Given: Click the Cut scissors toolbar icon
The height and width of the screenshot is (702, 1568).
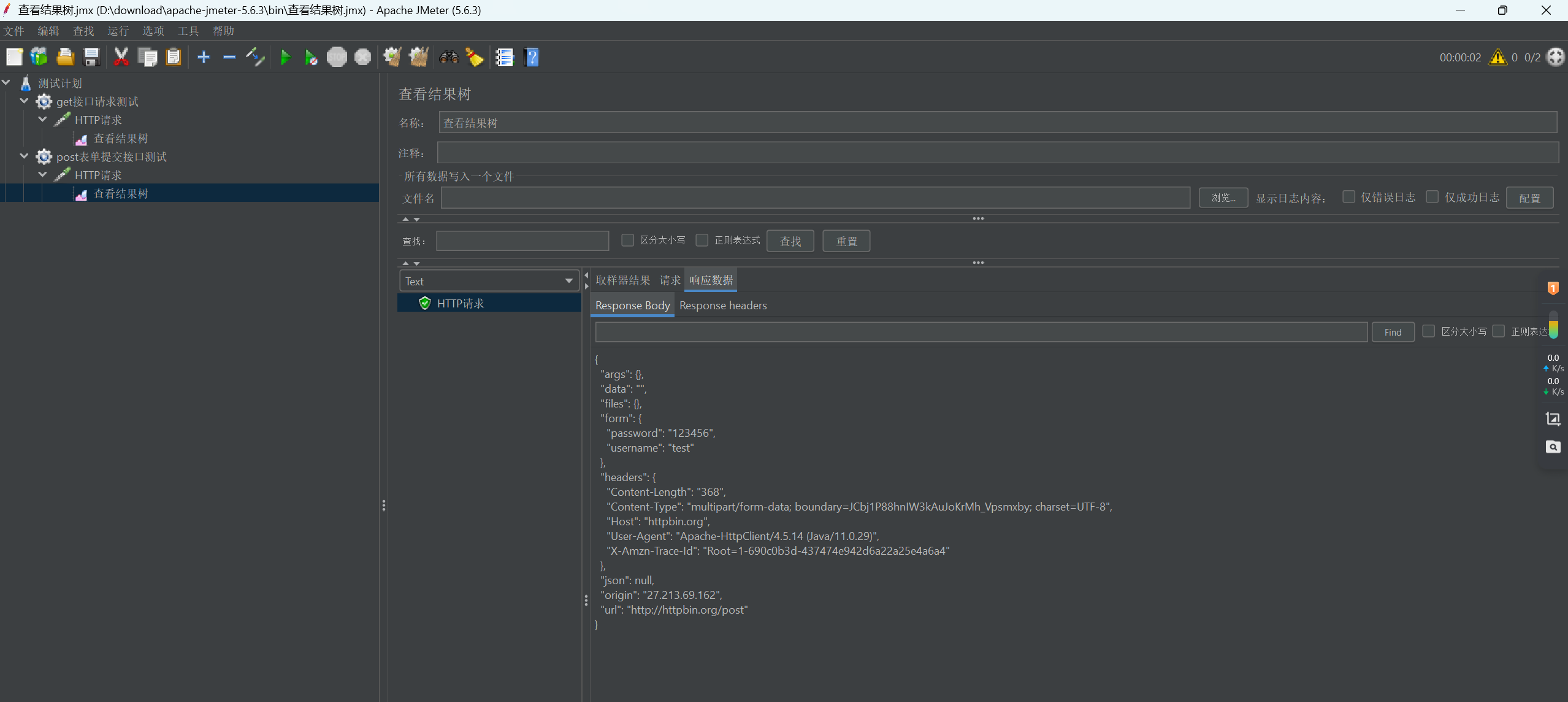Looking at the screenshot, I should [x=121, y=58].
